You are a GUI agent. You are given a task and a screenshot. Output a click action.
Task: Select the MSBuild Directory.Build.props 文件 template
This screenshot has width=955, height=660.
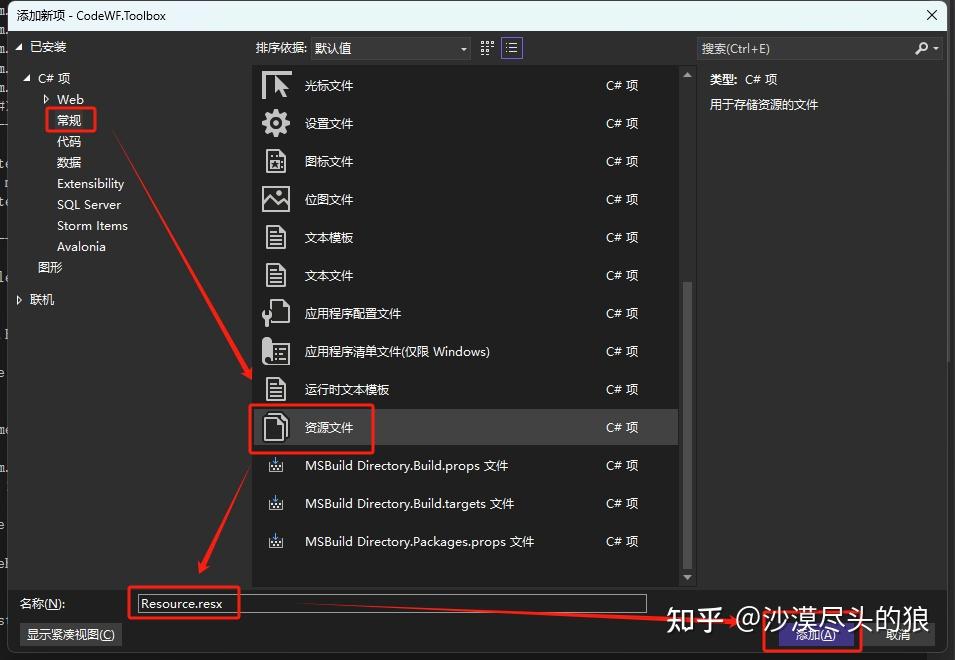400,465
